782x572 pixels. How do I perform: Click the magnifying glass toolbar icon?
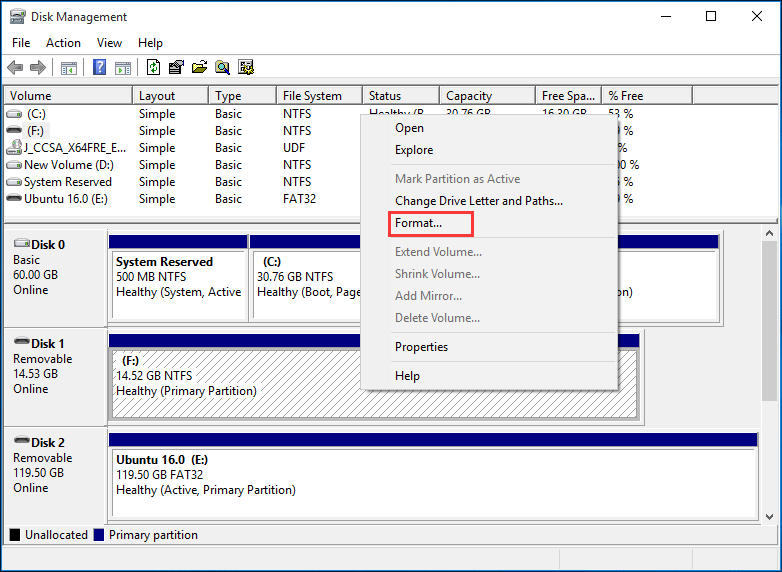point(222,67)
